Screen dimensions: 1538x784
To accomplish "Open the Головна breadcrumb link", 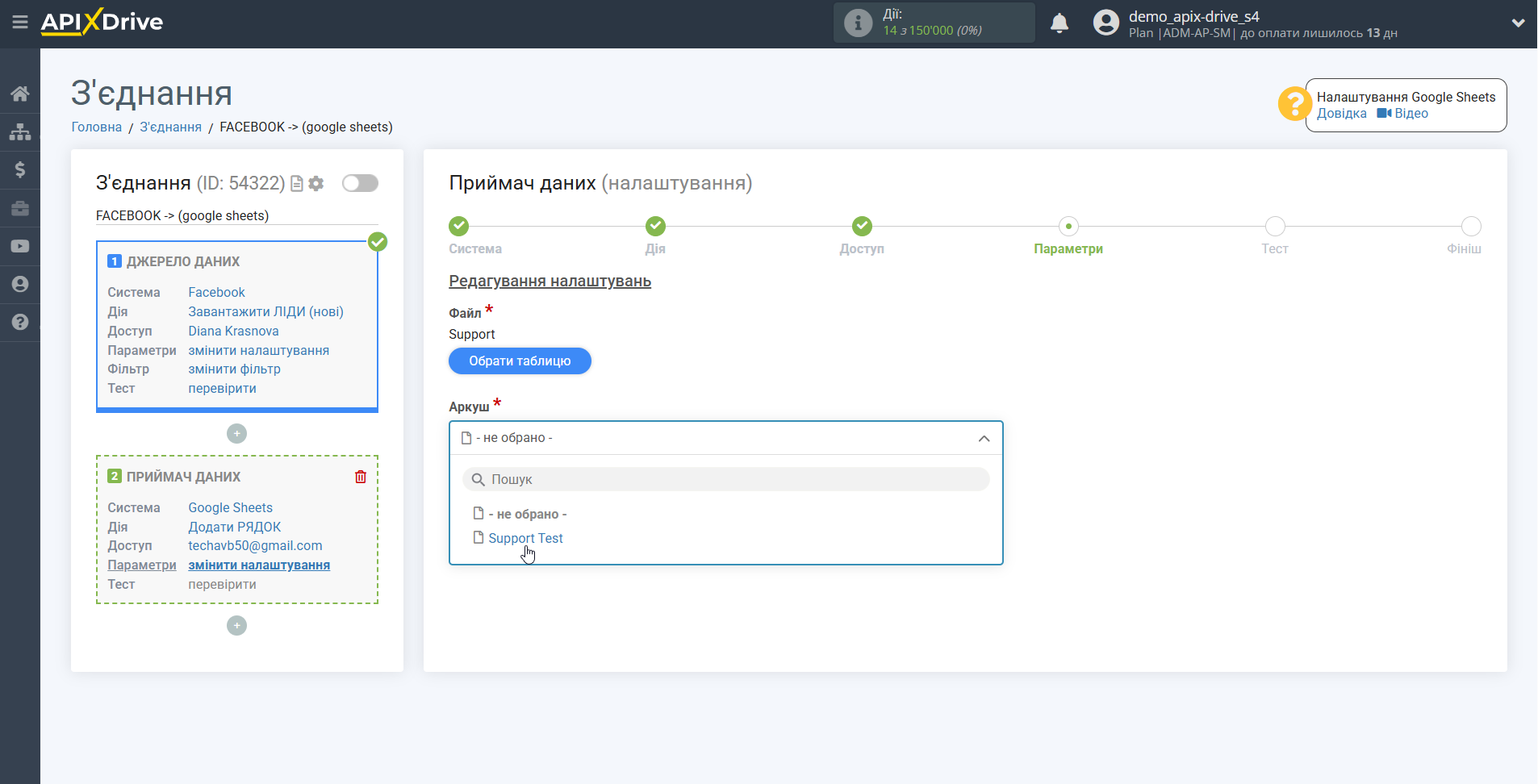I will pyautogui.click(x=97, y=127).
